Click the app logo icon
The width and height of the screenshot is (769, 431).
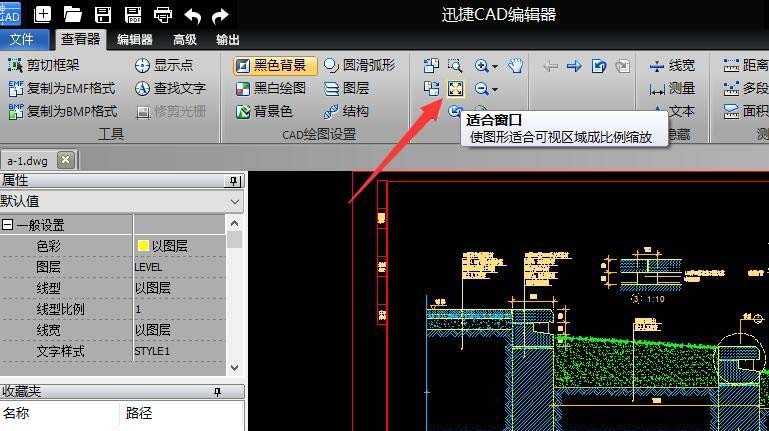pos(10,14)
